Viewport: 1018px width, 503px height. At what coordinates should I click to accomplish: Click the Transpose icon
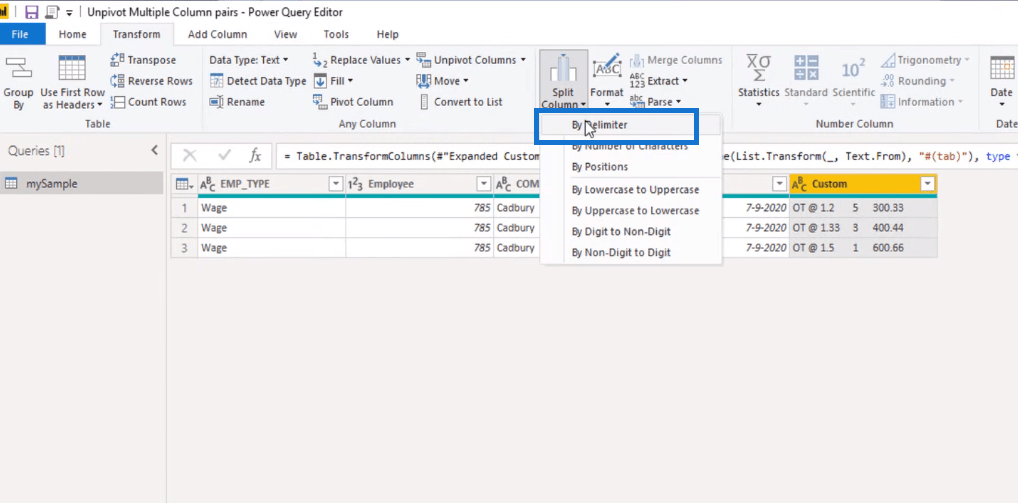click(x=118, y=60)
